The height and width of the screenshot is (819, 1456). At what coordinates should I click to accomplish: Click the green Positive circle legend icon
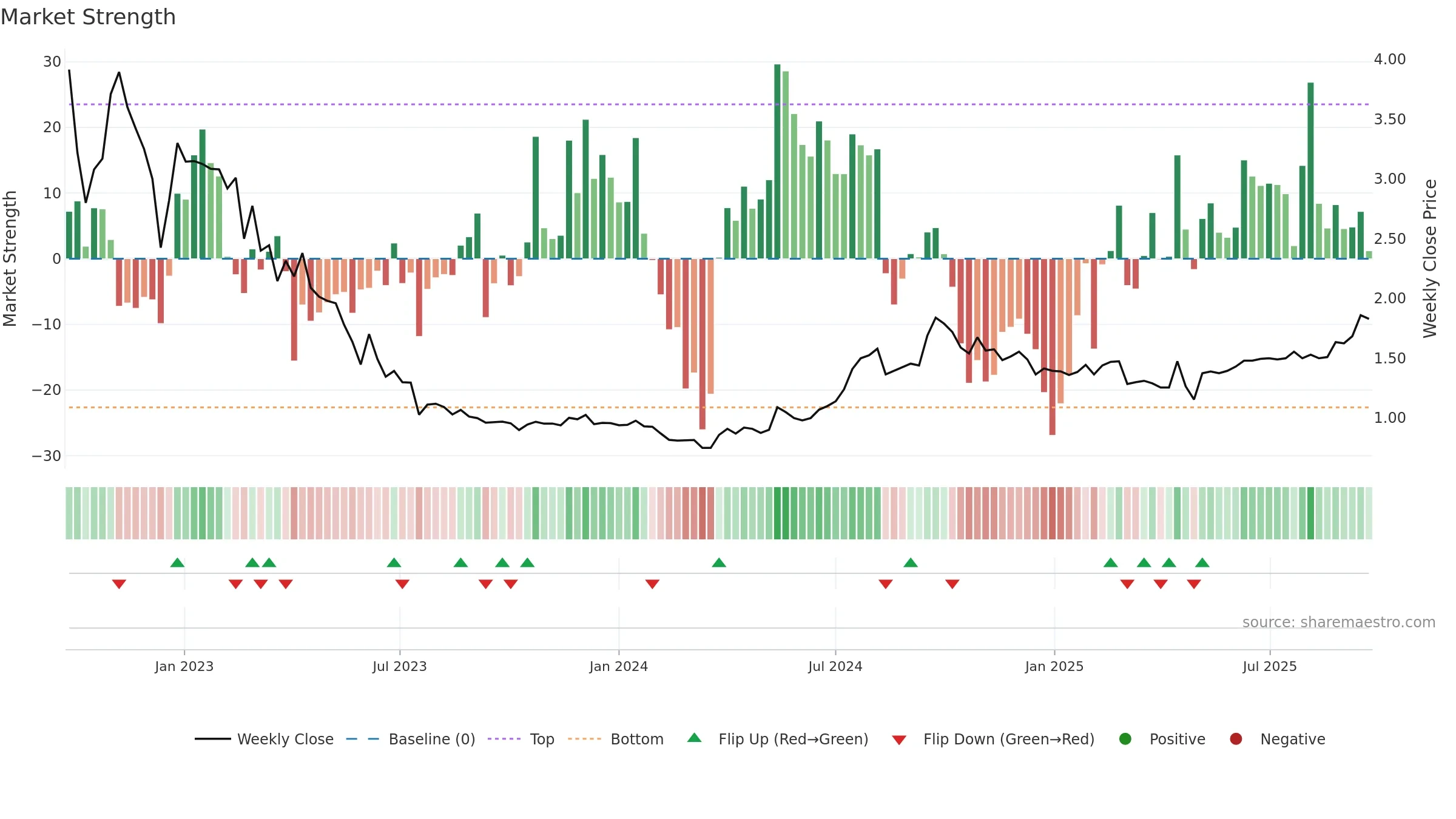coord(1125,739)
